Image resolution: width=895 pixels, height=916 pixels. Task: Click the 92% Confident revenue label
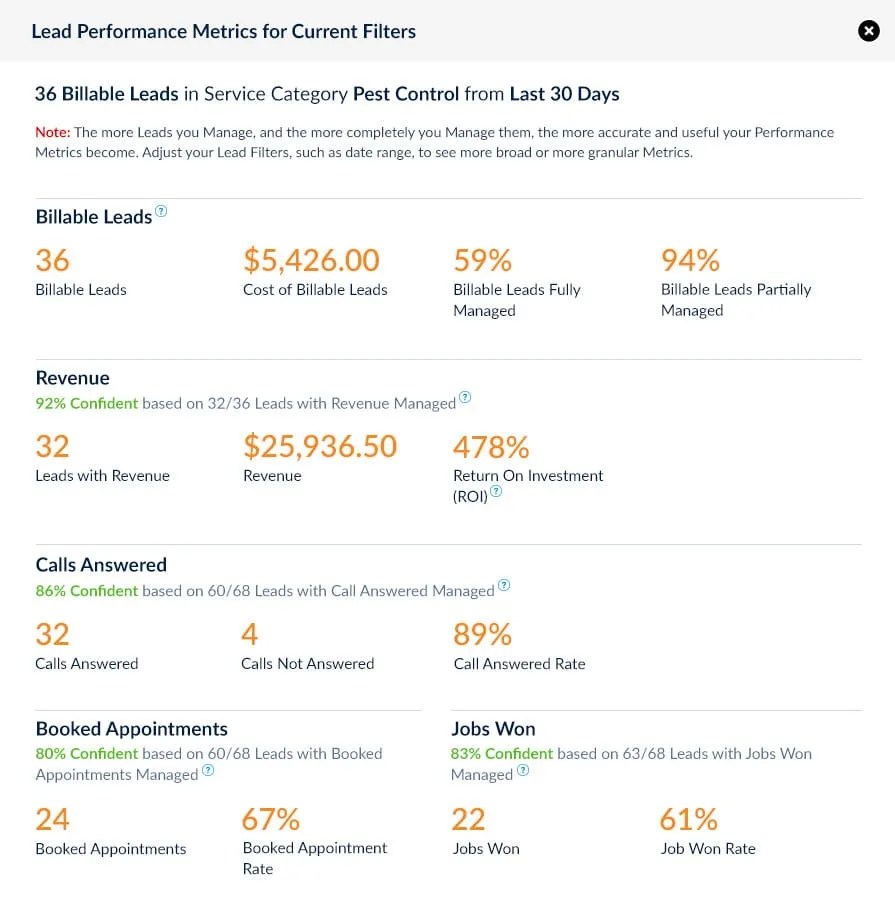[x=87, y=404]
